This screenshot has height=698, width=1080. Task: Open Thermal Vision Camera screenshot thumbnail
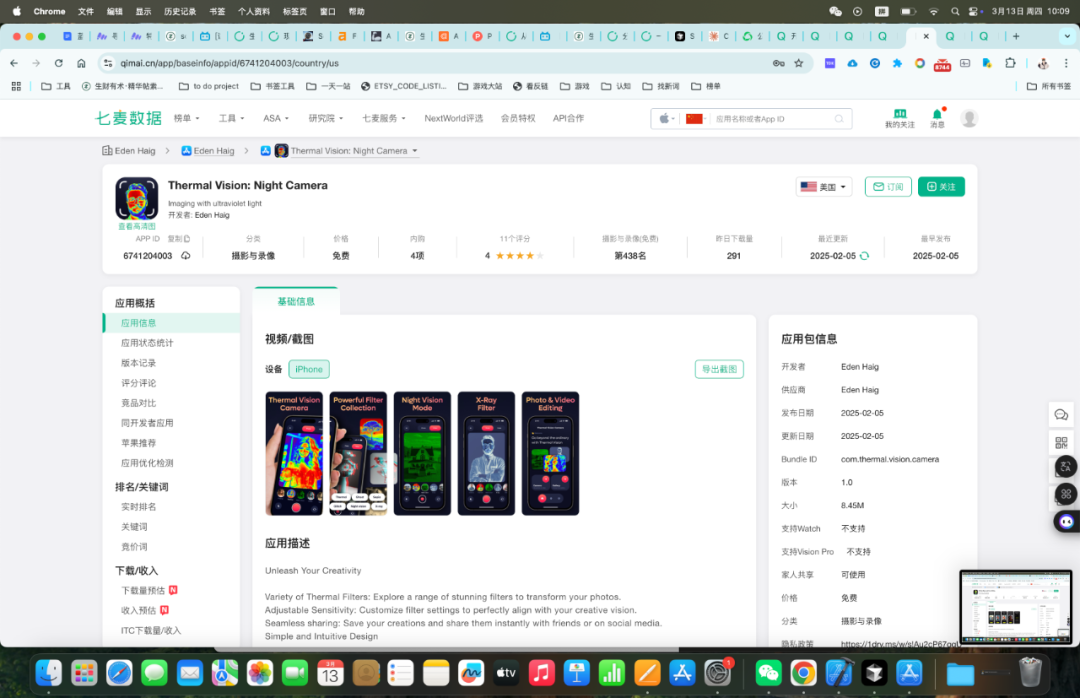294,453
